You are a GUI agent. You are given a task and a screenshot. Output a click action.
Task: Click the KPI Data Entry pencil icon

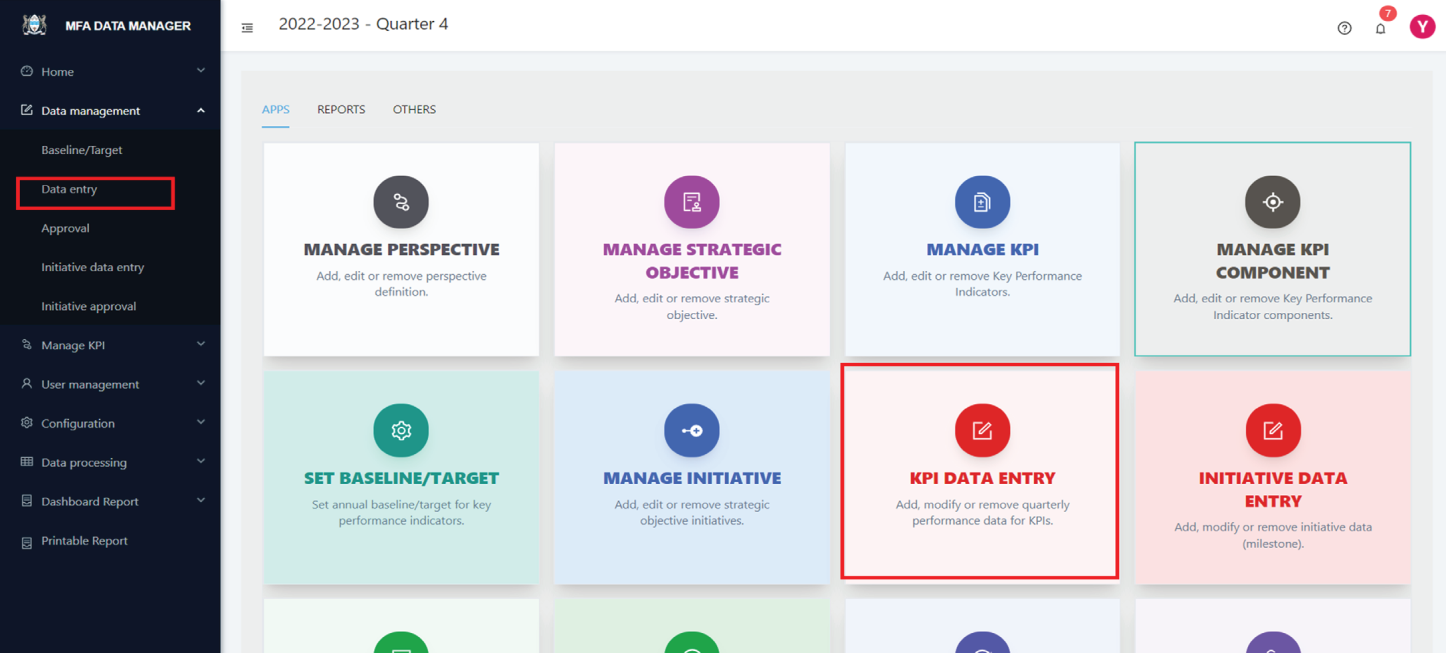[x=982, y=430]
